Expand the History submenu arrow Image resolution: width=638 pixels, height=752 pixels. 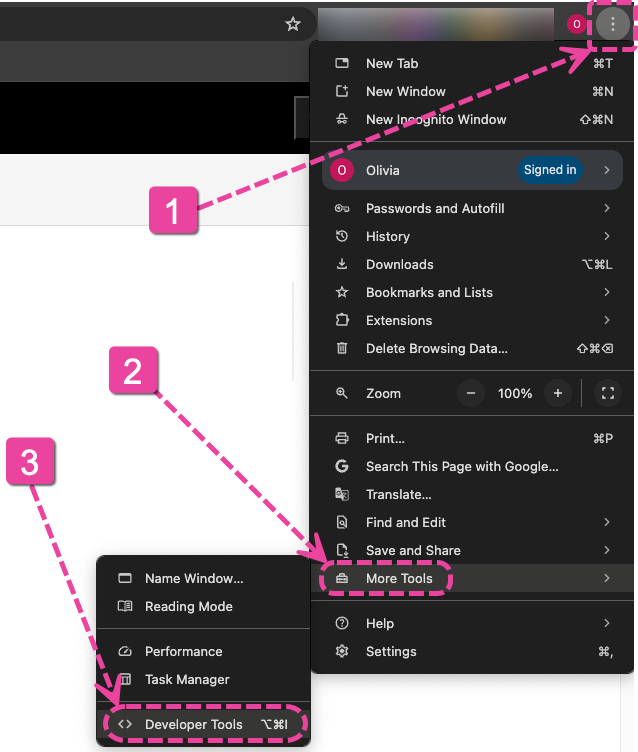tap(607, 236)
